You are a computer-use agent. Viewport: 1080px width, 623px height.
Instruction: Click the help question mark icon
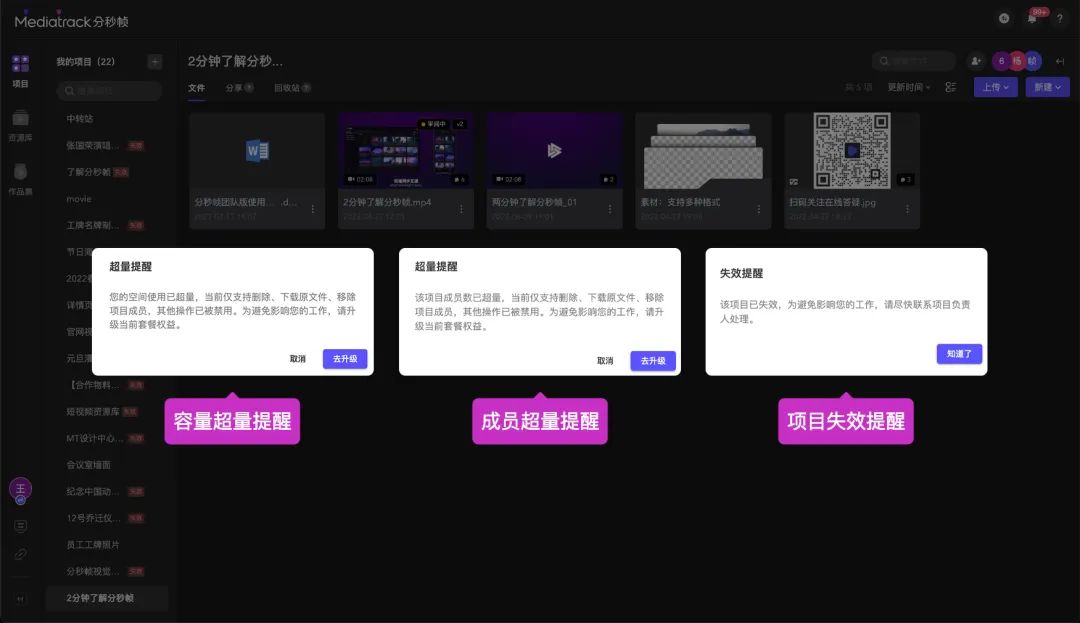pos(1059,19)
